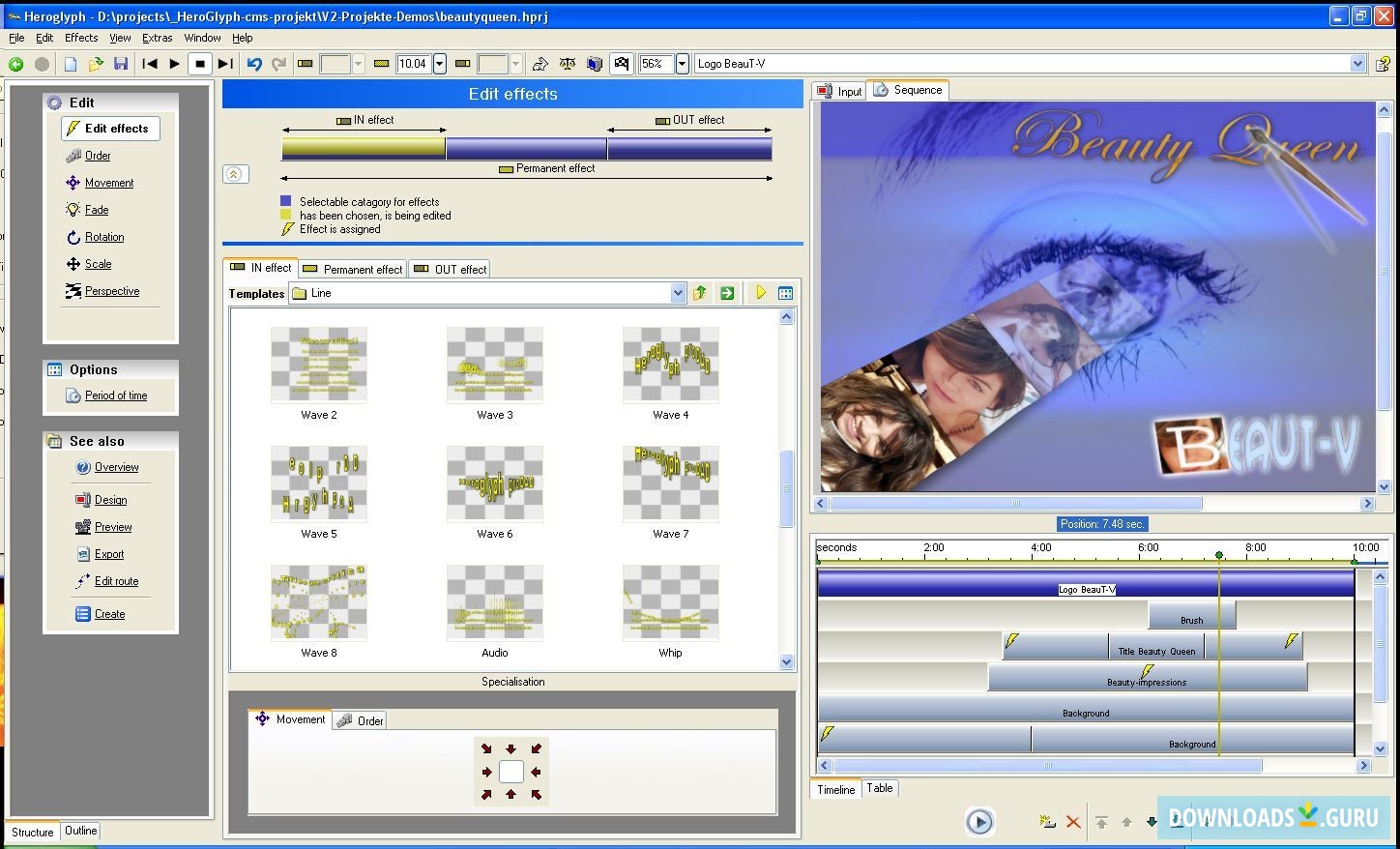Select the Wave 6 template thumbnail
Image resolution: width=1400 pixels, height=849 pixels.
pyautogui.click(x=494, y=484)
